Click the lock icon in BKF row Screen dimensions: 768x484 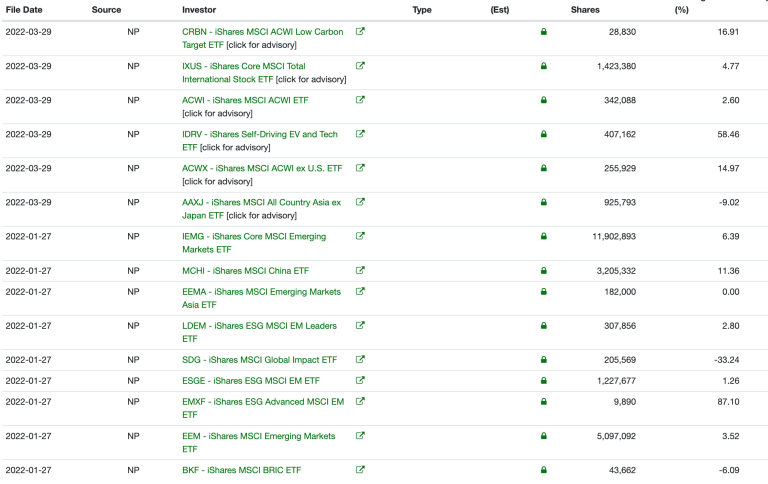544,470
